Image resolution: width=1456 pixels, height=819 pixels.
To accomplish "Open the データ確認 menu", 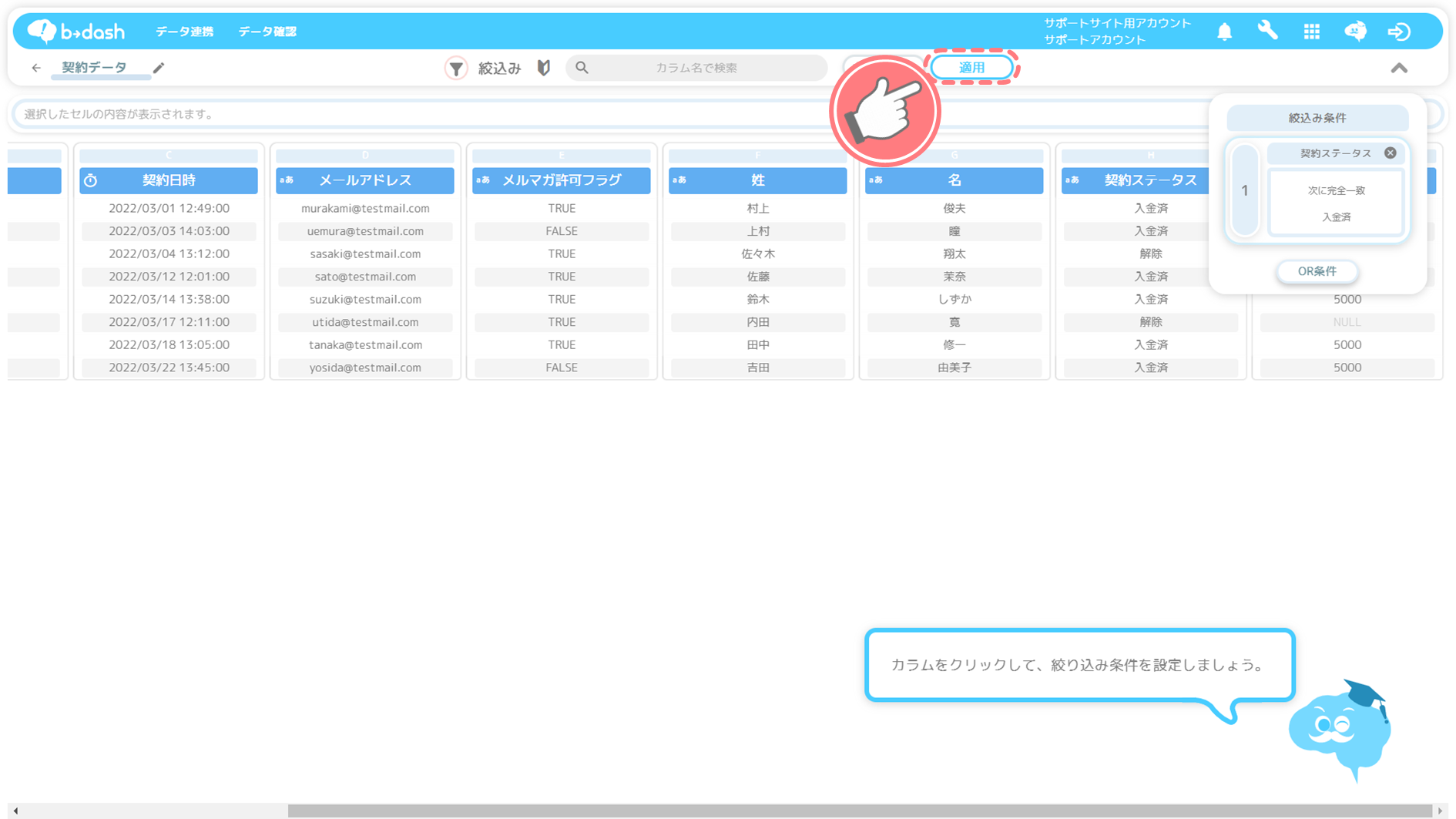I will point(267,32).
